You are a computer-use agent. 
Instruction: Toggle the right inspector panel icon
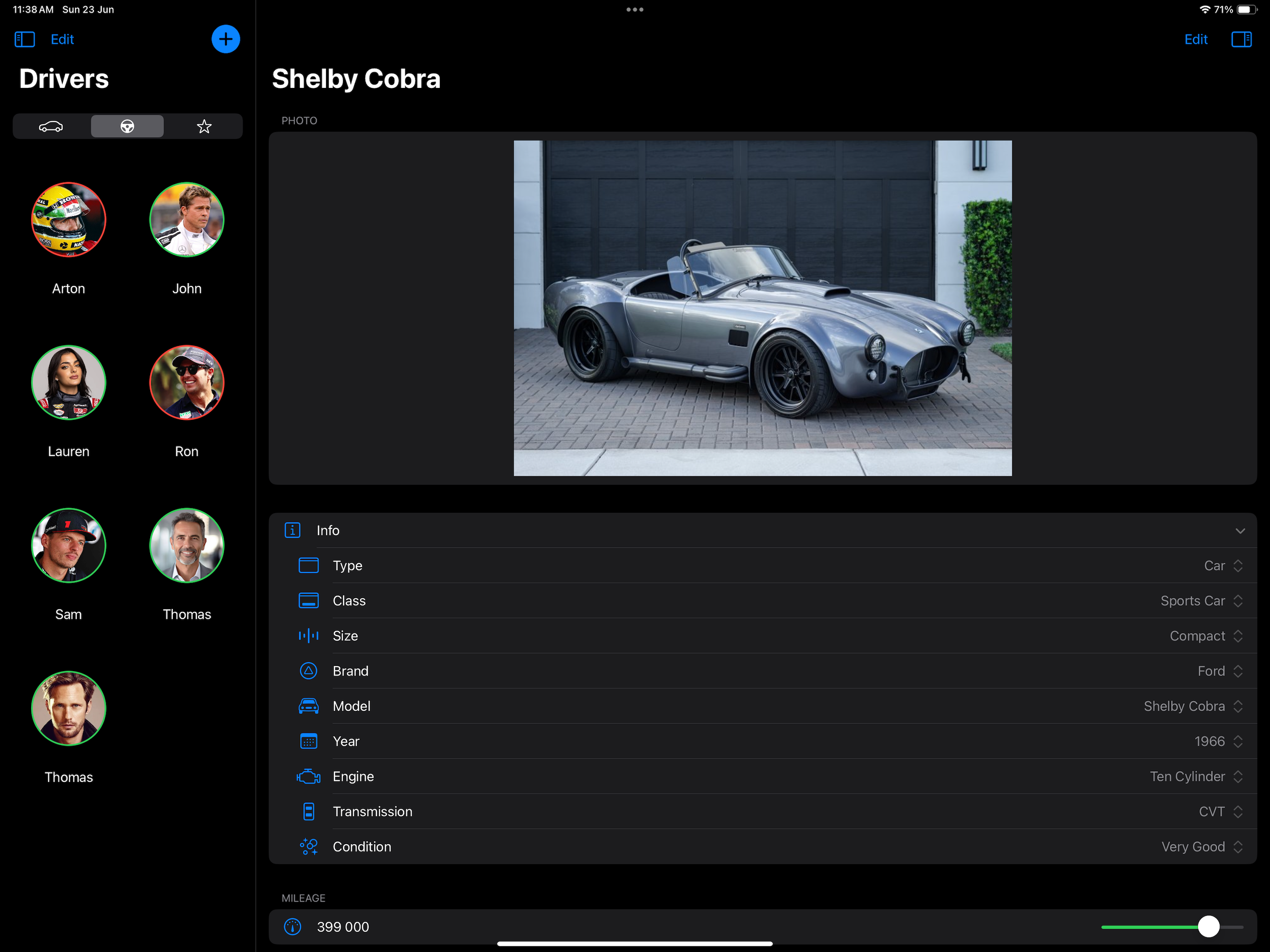pyautogui.click(x=1241, y=39)
